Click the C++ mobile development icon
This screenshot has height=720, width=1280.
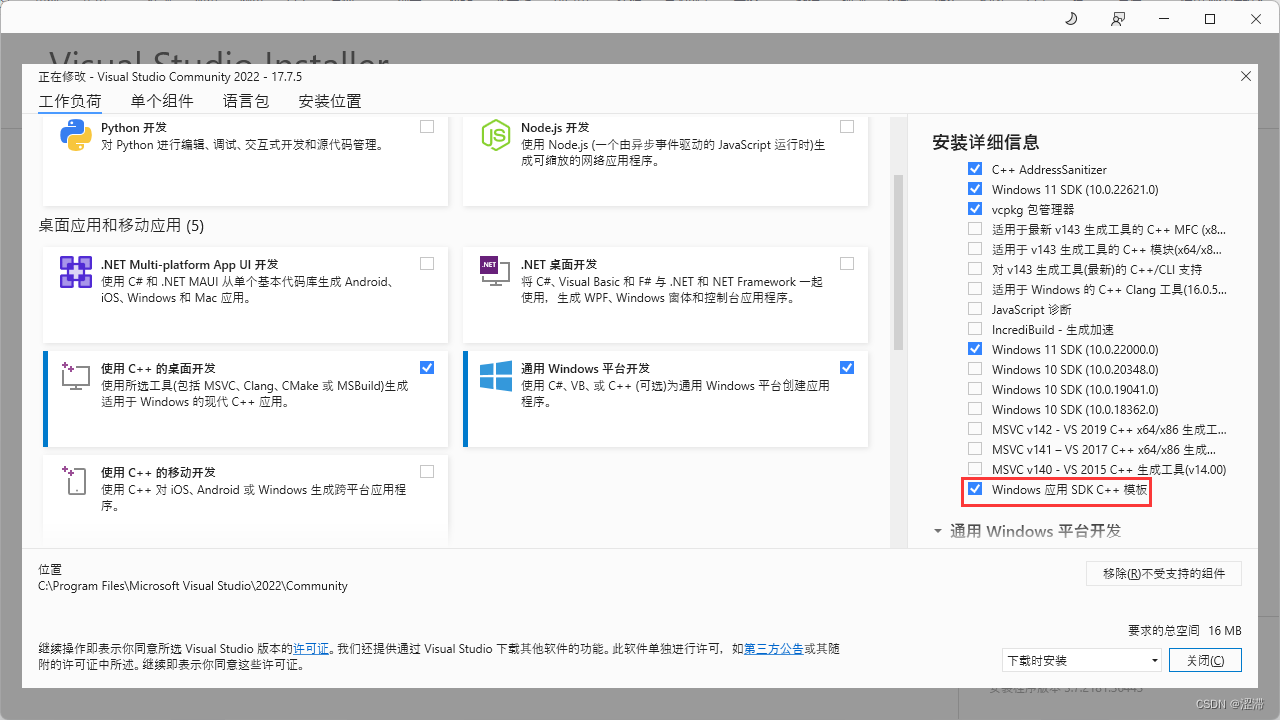(x=76, y=480)
